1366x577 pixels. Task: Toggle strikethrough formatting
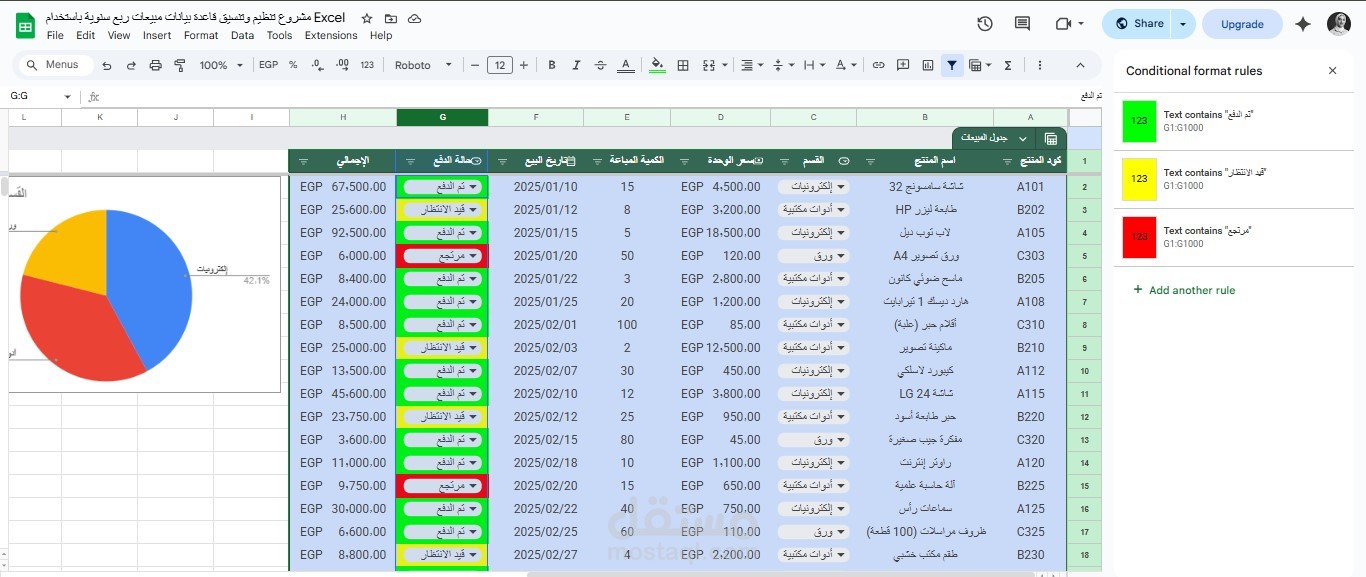pos(600,65)
